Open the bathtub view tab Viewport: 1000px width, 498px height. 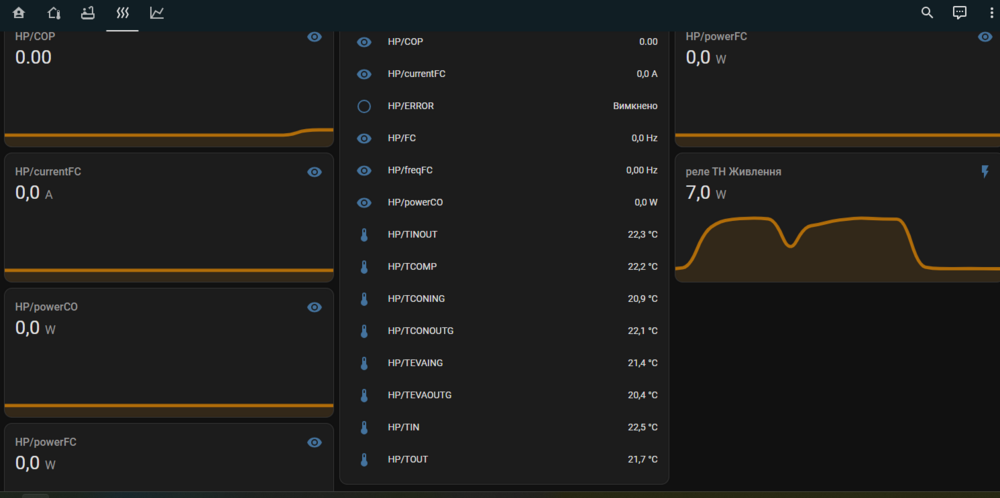(x=88, y=13)
